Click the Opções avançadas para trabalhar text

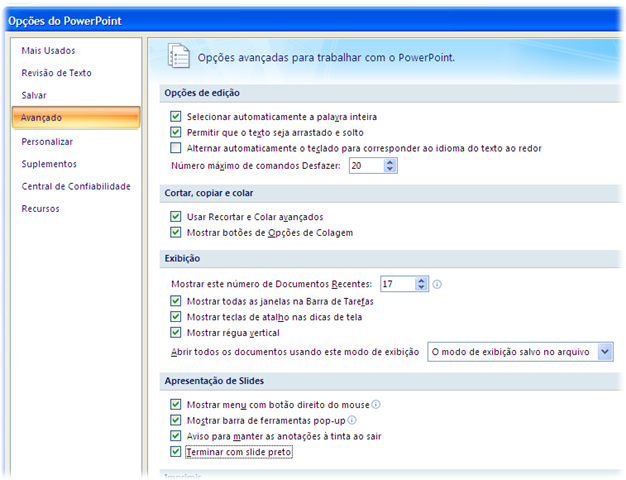tap(326, 58)
